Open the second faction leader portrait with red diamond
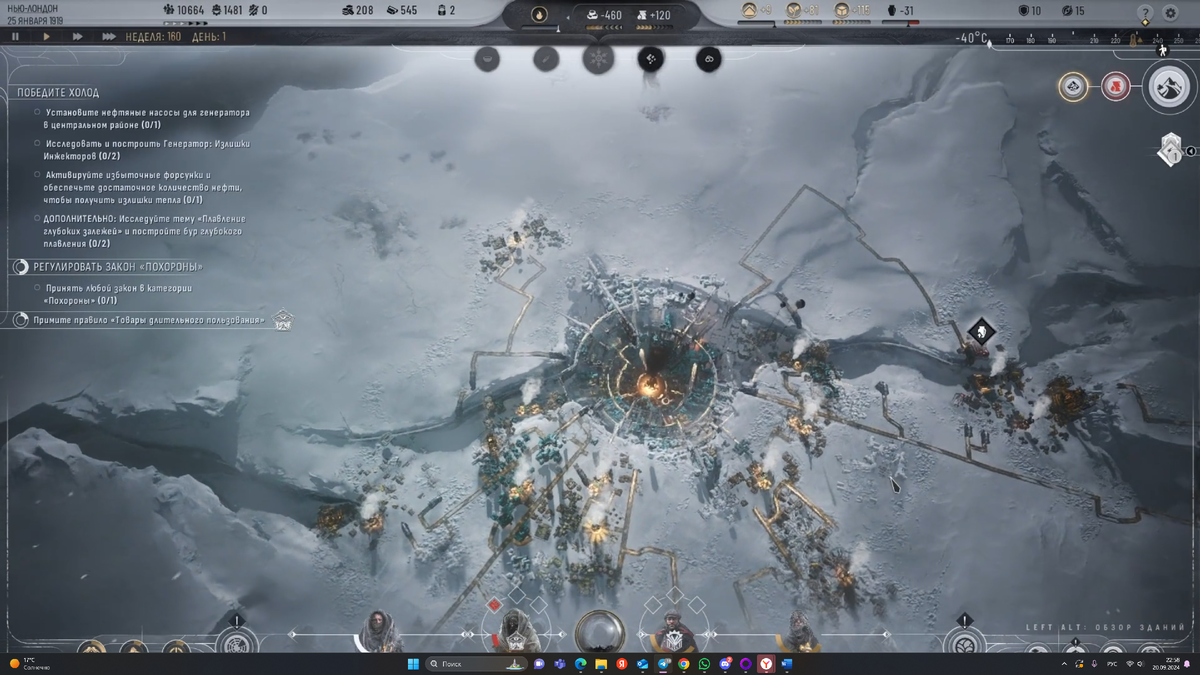1200x675 pixels. (516, 631)
